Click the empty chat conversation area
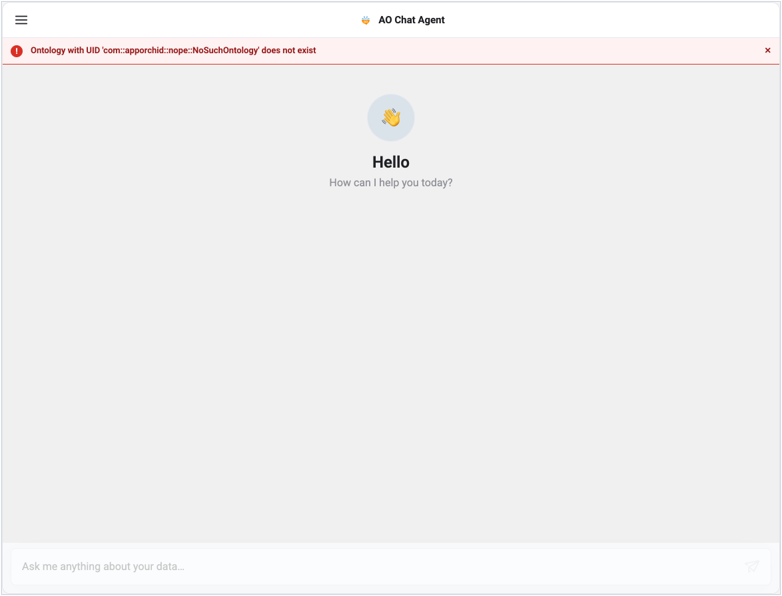782x596 pixels. coord(391,364)
